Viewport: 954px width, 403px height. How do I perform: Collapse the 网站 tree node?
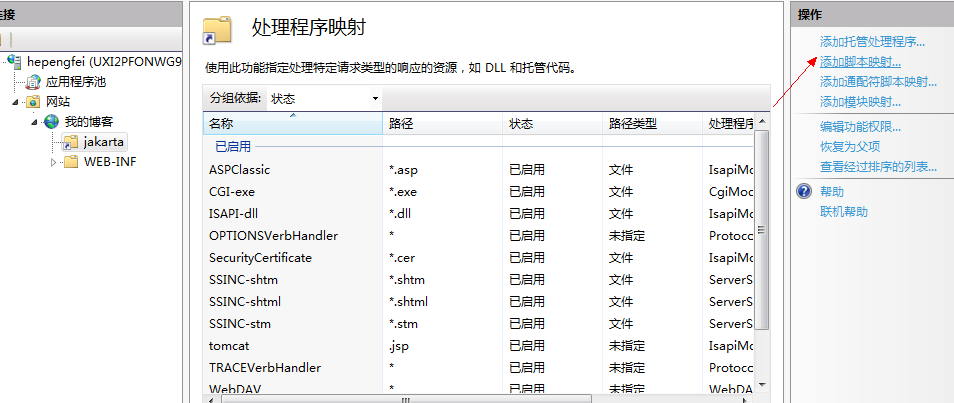point(16,102)
